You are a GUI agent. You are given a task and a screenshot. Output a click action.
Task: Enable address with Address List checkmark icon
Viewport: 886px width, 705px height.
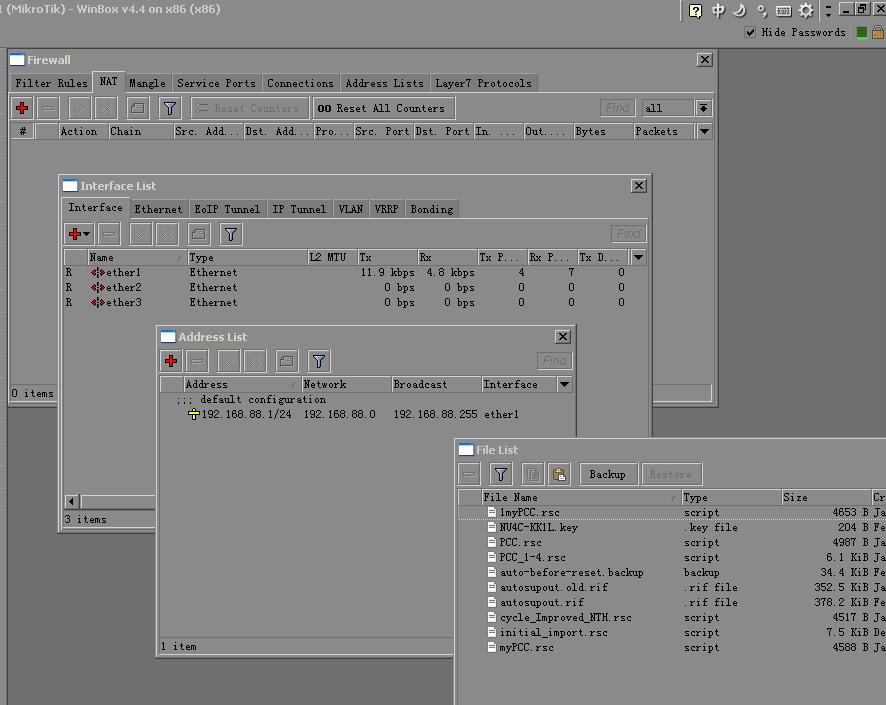point(229,361)
